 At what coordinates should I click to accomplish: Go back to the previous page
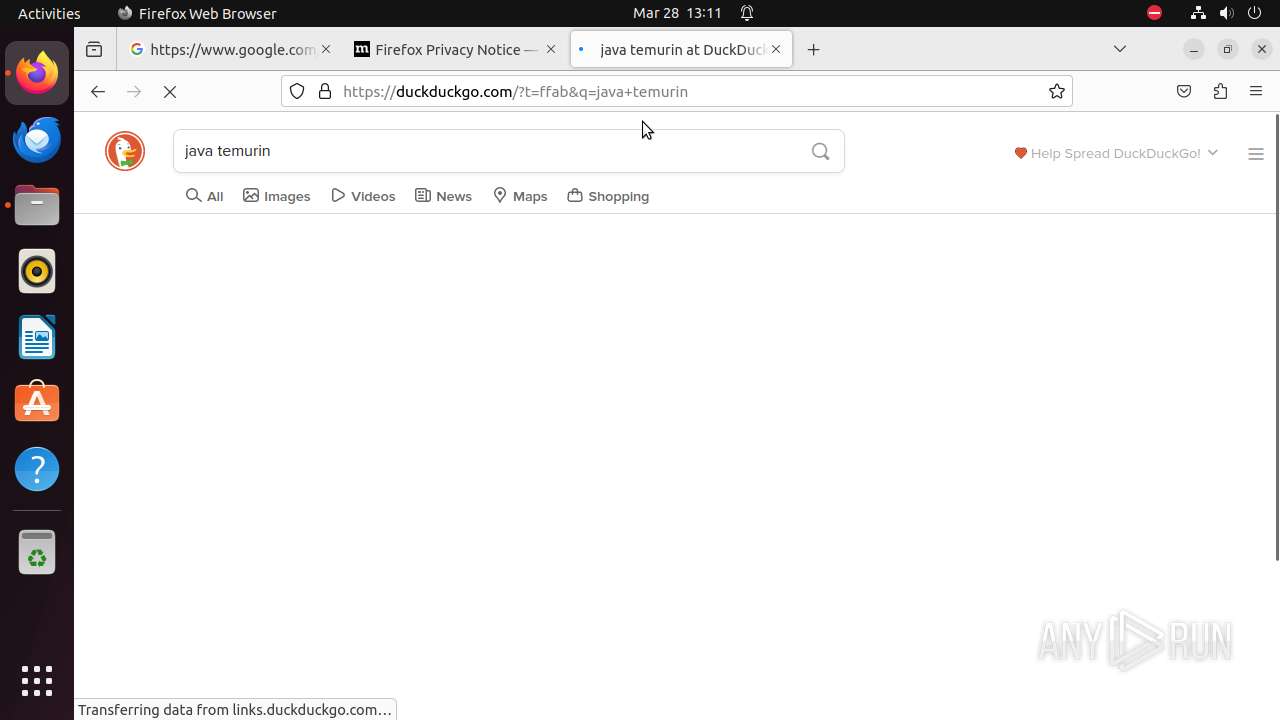[x=97, y=92]
